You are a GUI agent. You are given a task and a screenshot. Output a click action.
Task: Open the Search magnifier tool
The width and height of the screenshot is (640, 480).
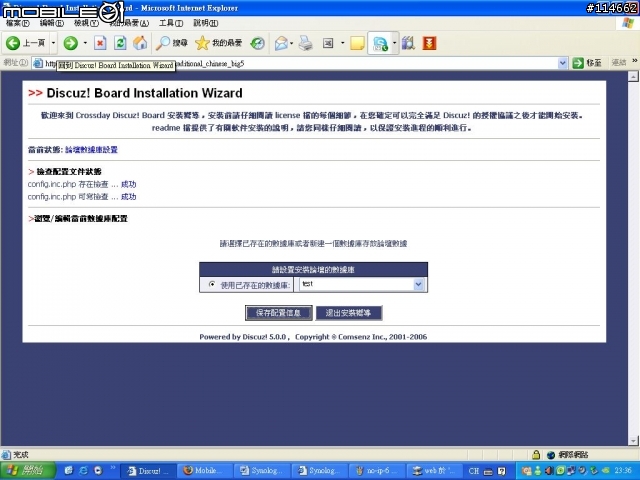pyautogui.click(x=172, y=43)
